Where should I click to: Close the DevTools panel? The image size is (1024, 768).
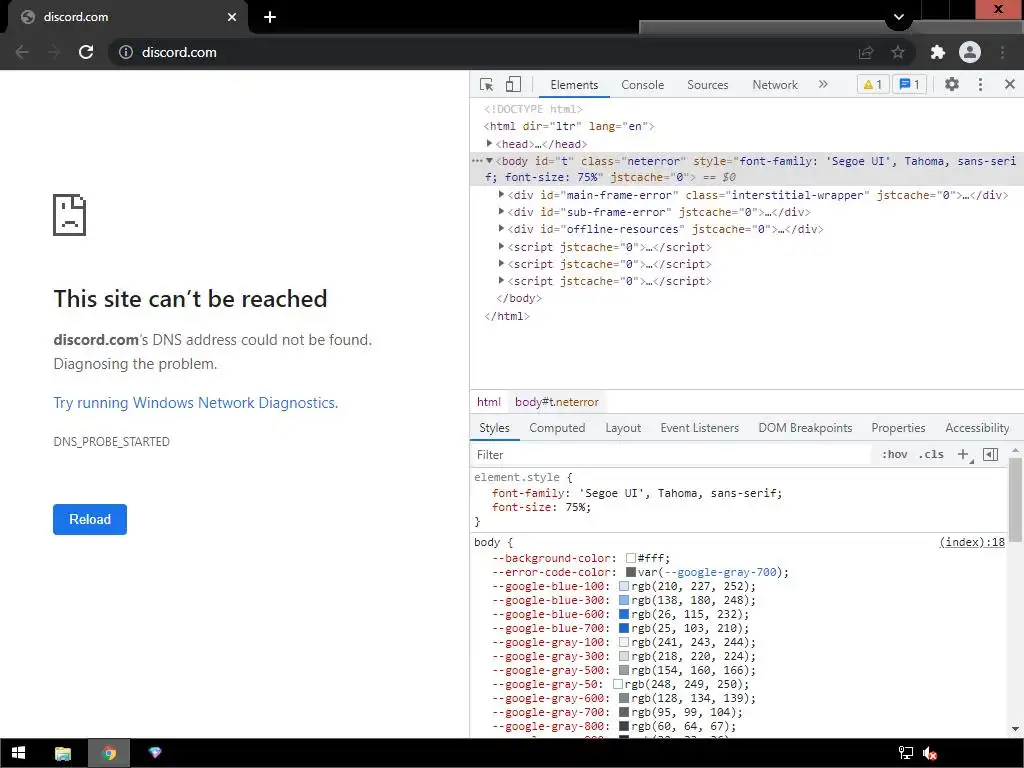[x=1010, y=84]
